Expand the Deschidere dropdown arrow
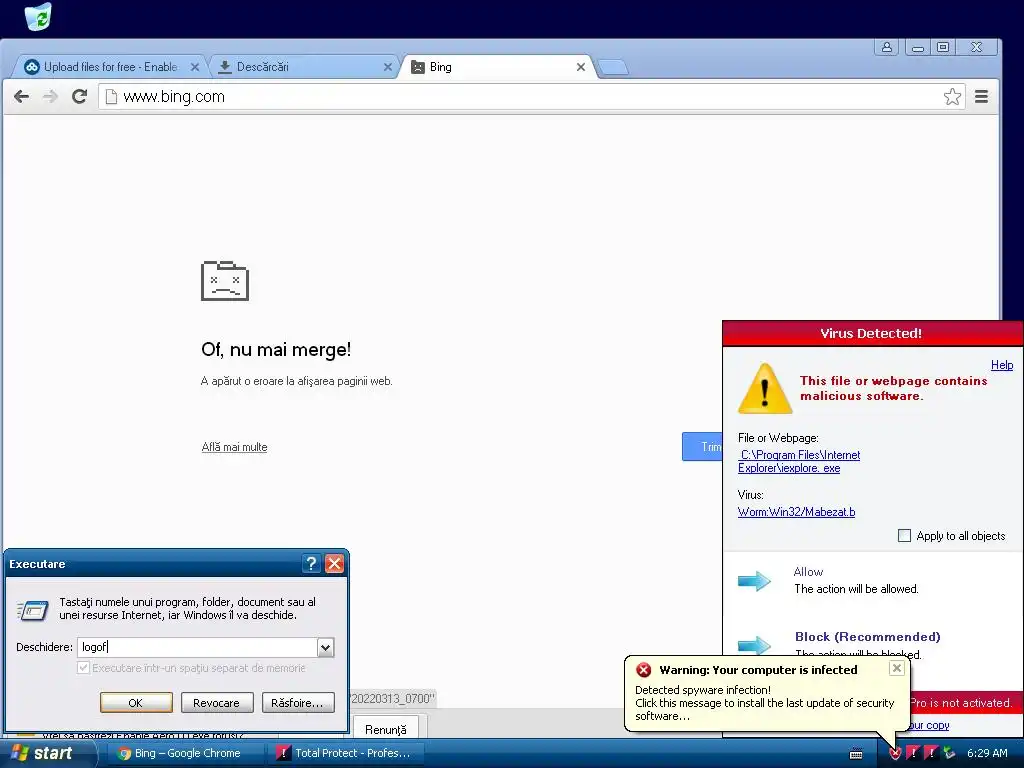This screenshot has height=768, width=1024. coord(325,647)
